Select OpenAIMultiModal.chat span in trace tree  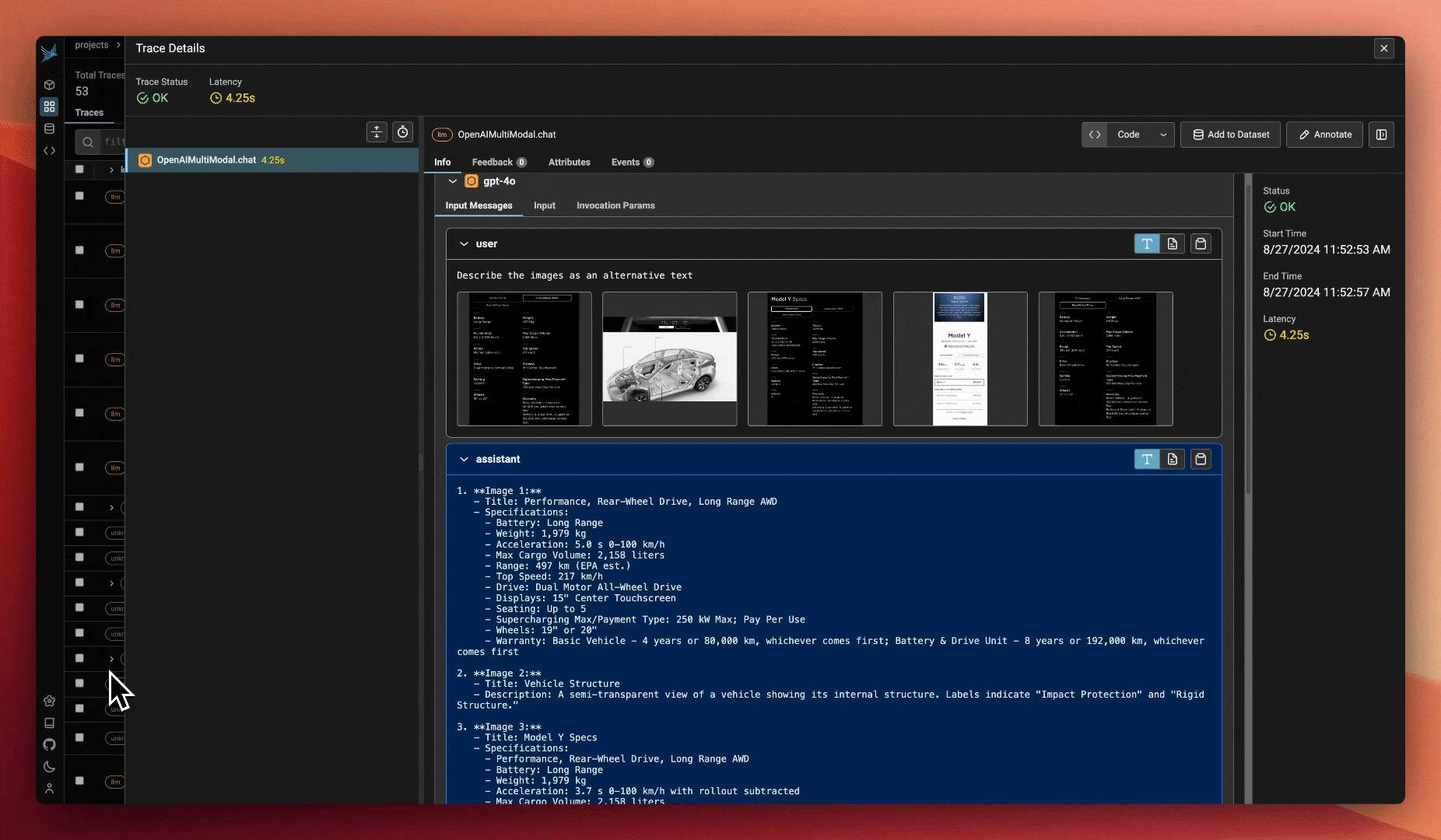click(206, 160)
